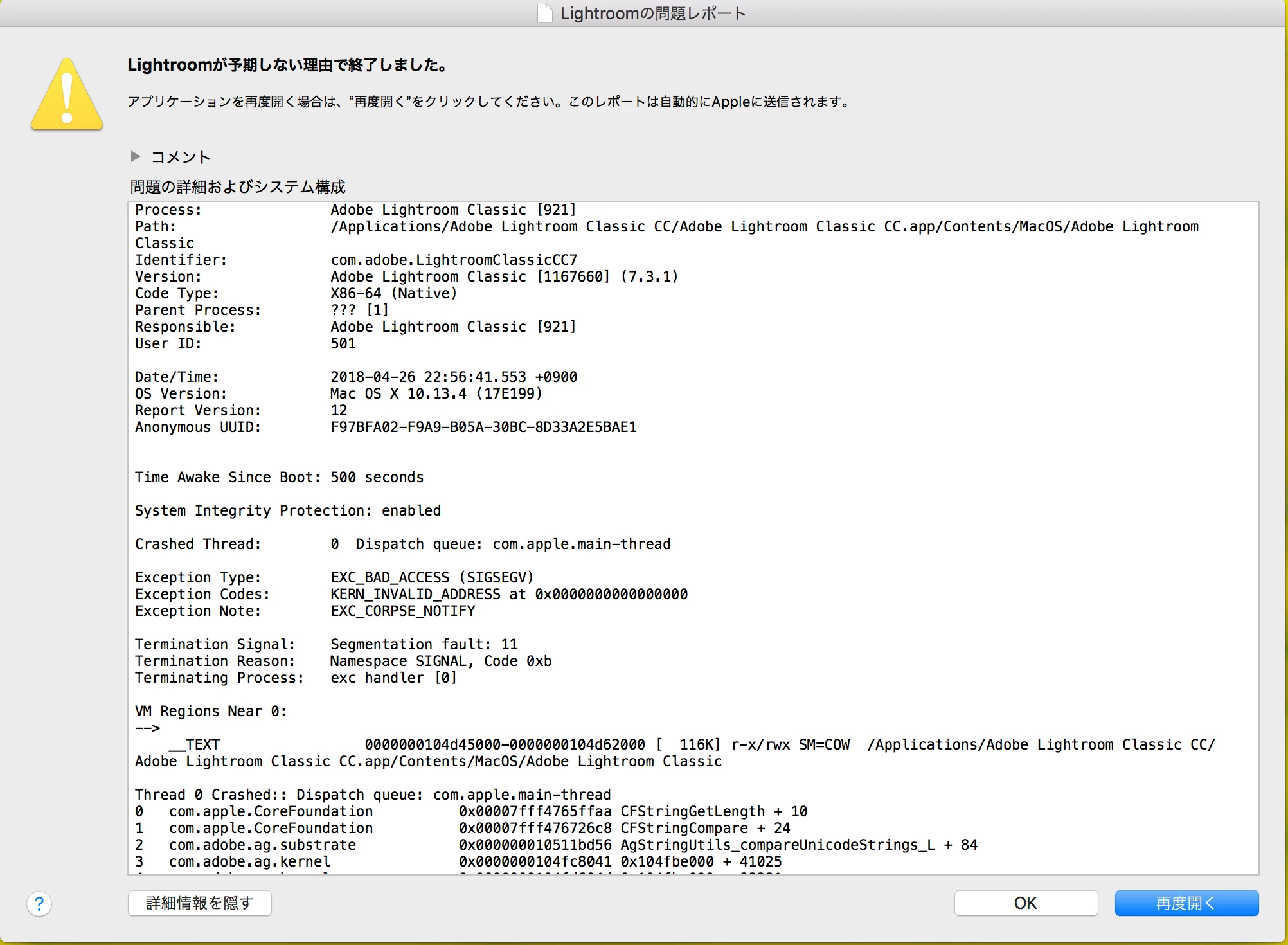Screen dimensions: 1288x945
Task: Click the Identifier line com.adobe.LightroomClassicCC7
Action: click(454, 260)
